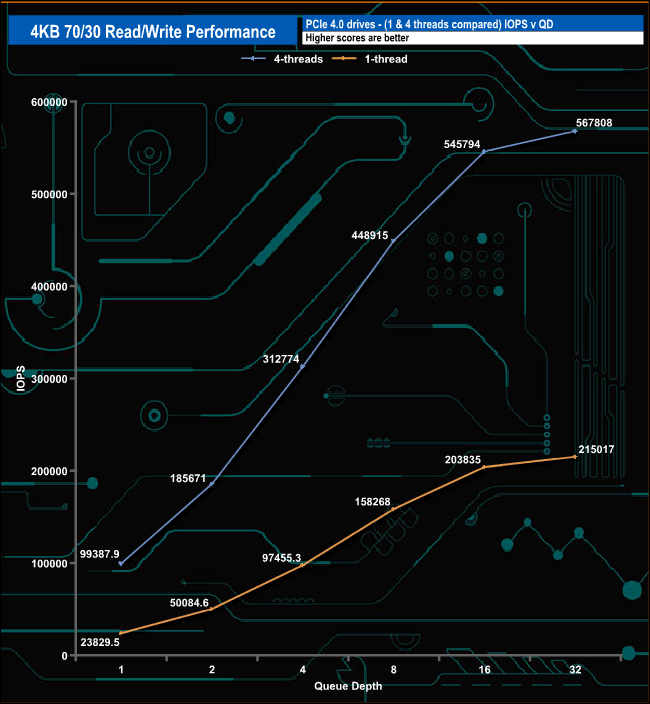Click the IOPS vertical axis title
Screen dimensions: 650x704
(21, 379)
